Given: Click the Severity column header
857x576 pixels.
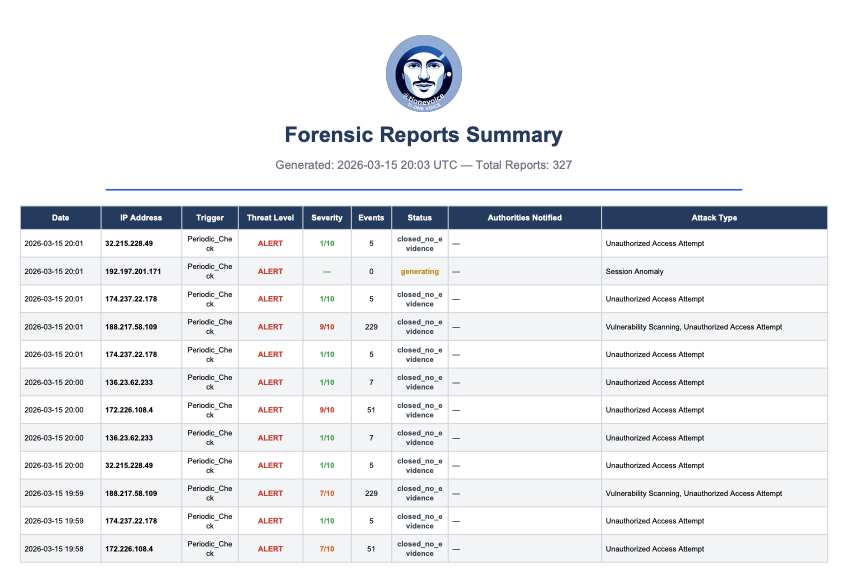Looking at the screenshot, I should coord(327,218).
